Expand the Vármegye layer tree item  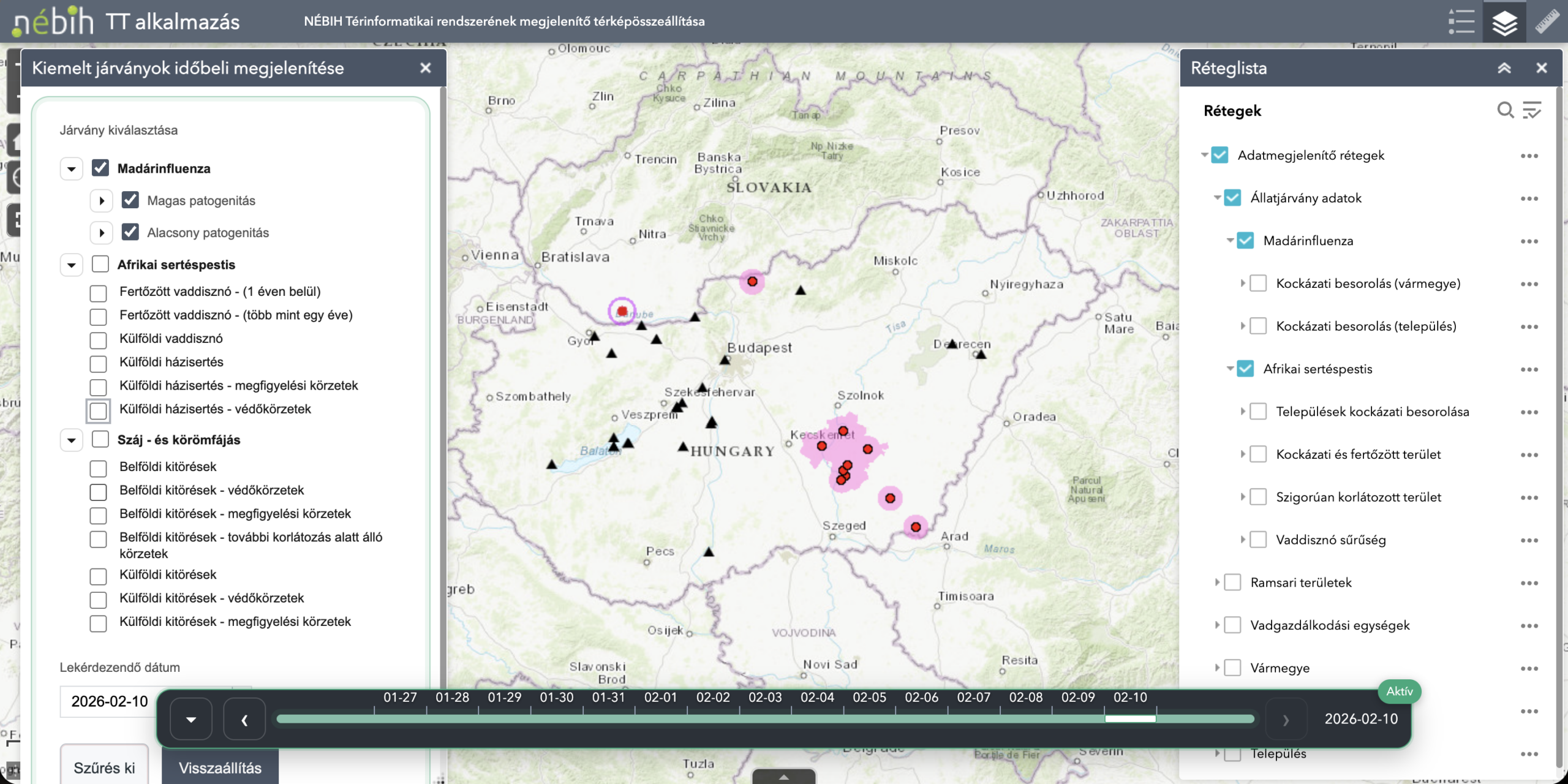(1217, 668)
